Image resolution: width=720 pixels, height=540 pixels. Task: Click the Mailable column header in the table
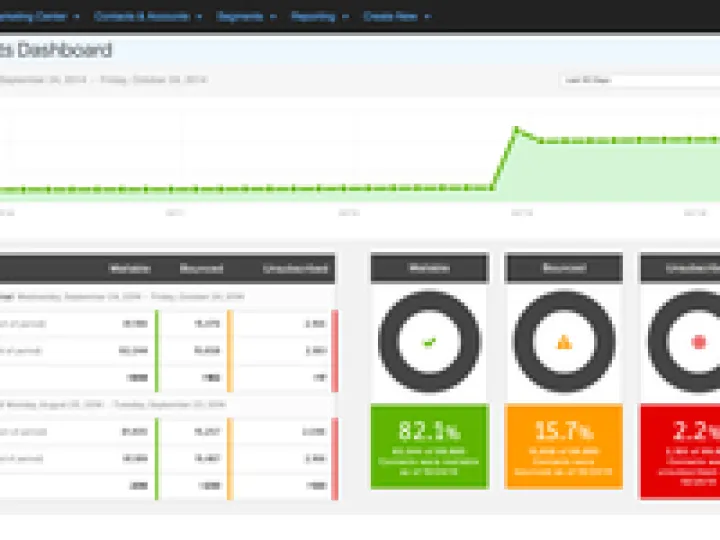[130, 268]
